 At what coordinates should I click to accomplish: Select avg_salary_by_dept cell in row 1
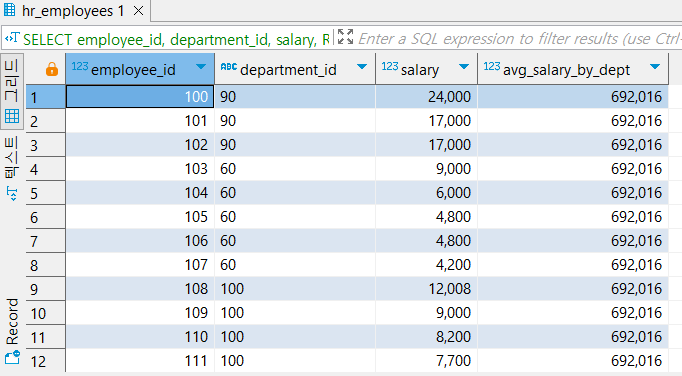[x=573, y=97]
